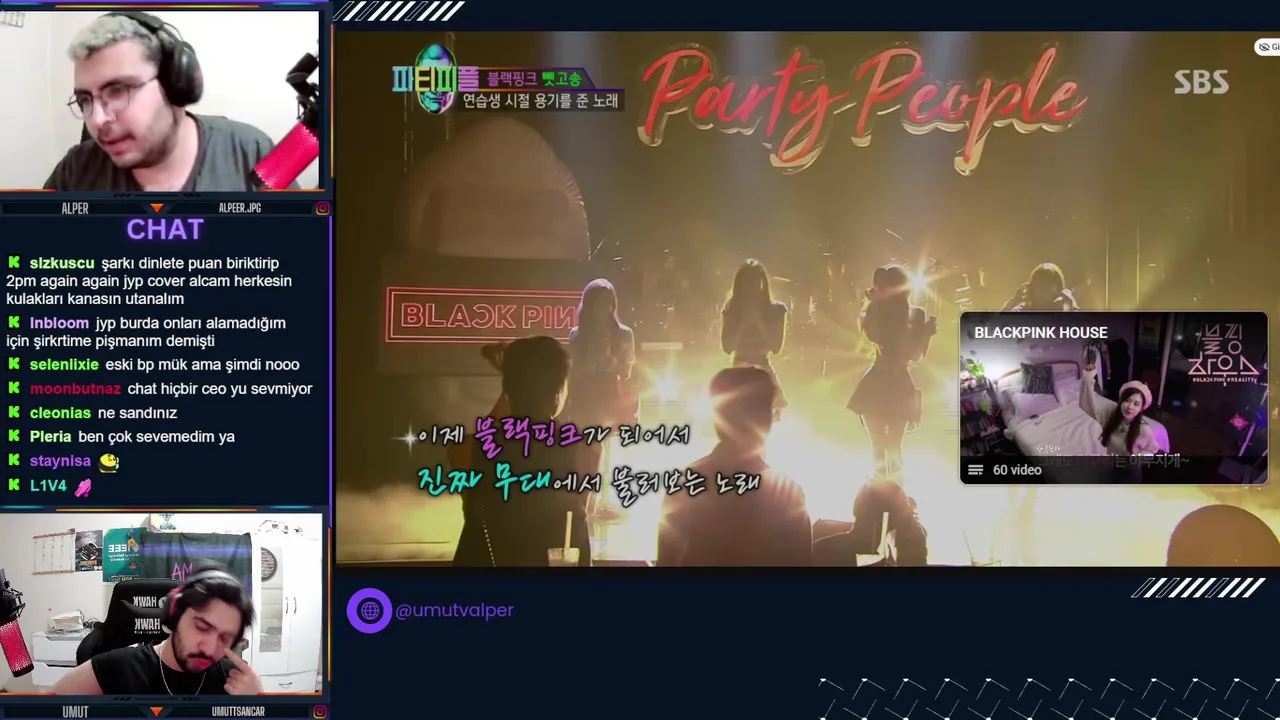Click the green K badge before slzkuscu
Viewport: 1280px width, 720px height.
point(14,263)
